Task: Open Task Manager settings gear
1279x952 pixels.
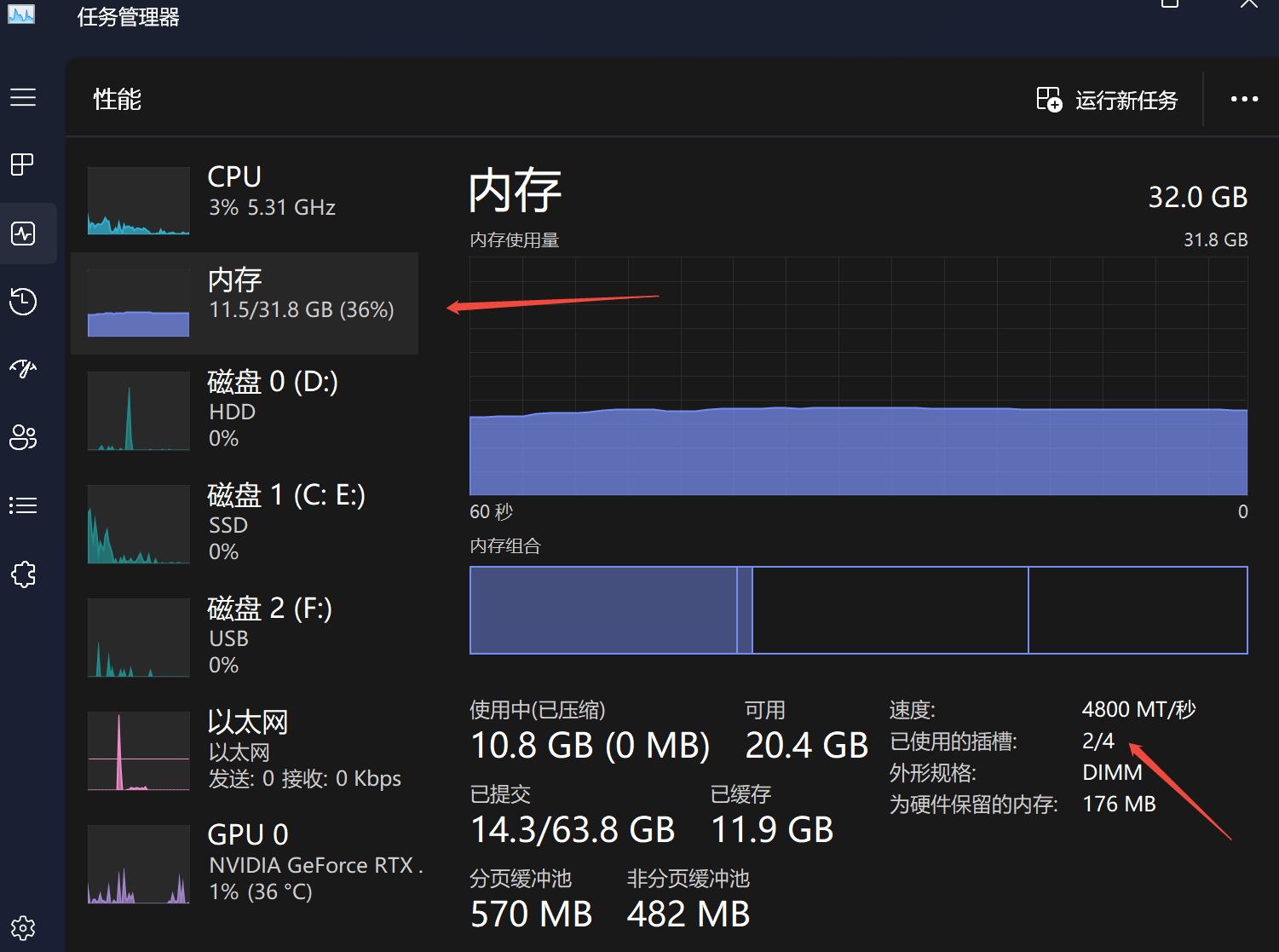Action: click(23, 927)
